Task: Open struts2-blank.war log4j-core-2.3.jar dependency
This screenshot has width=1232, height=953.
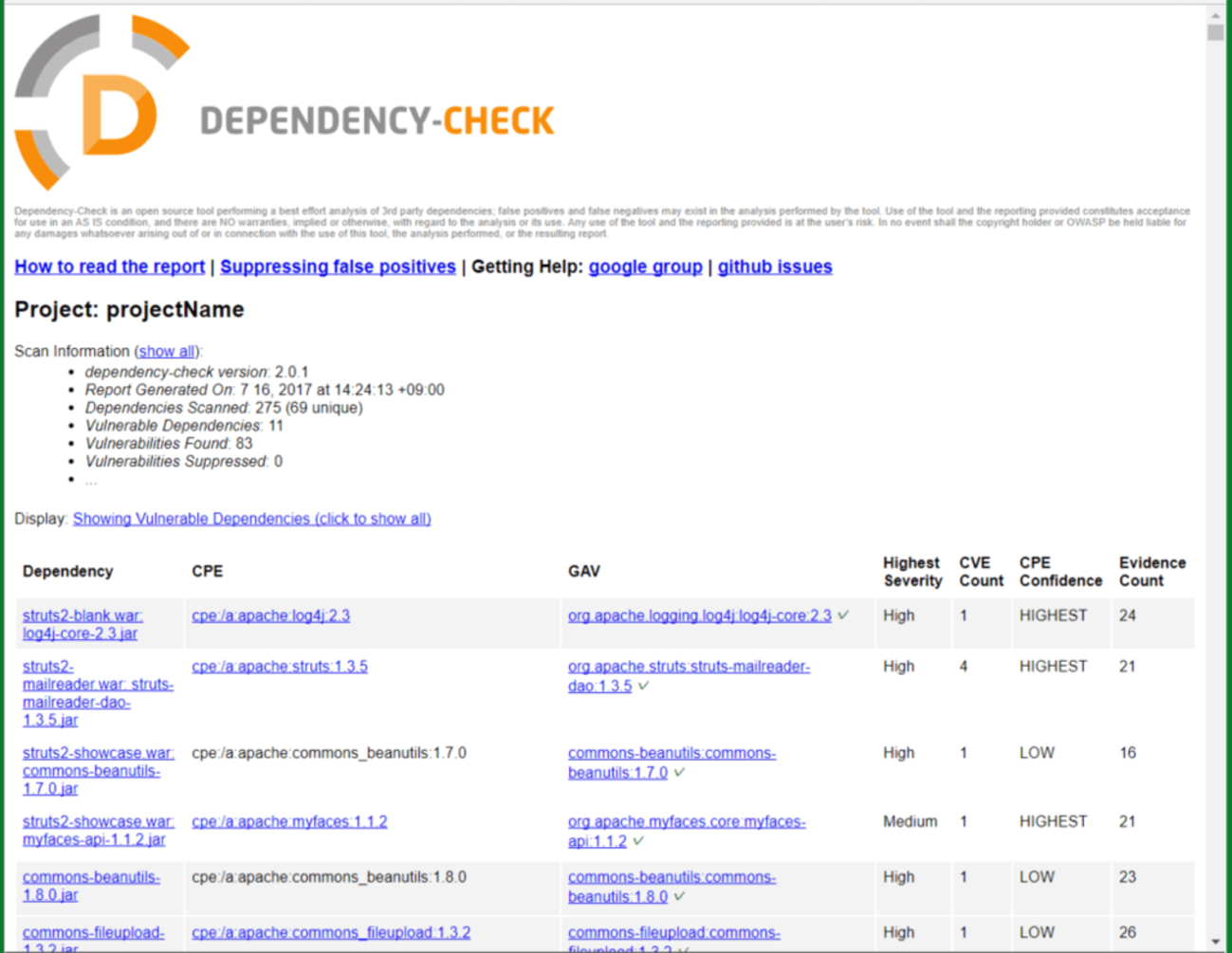Action: tap(83, 625)
